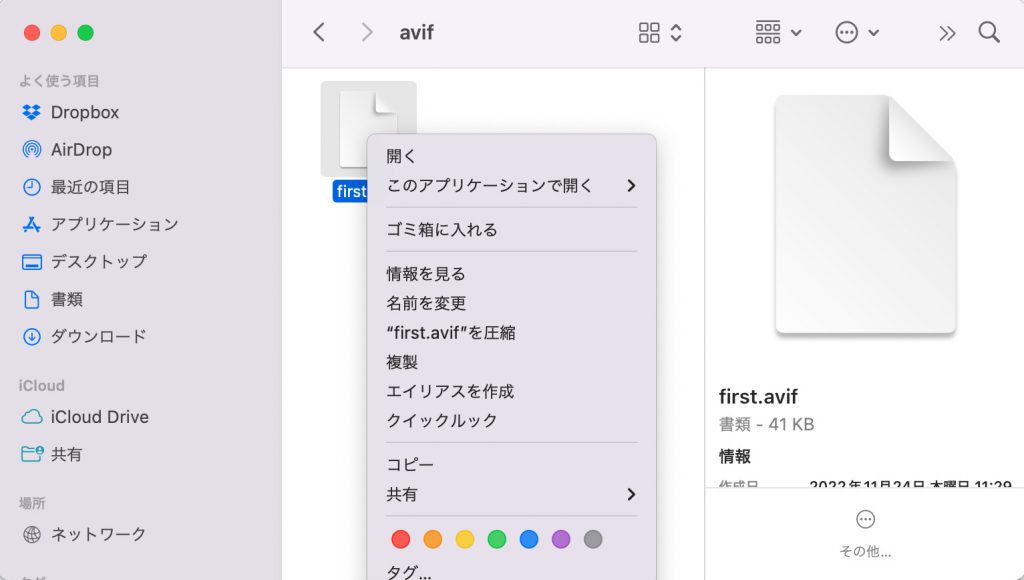Apply the red tag color

point(400,539)
